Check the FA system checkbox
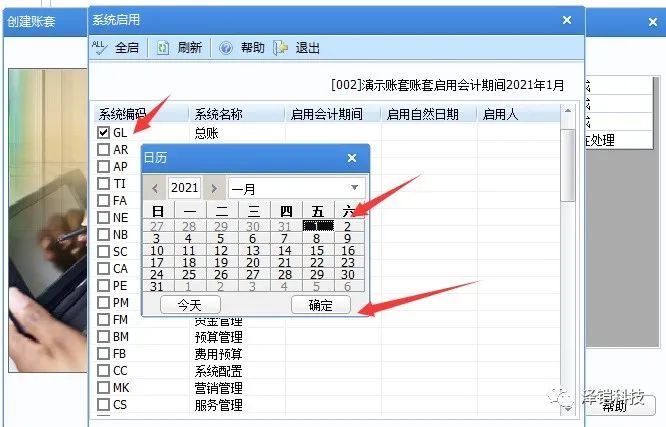The width and height of the screenshot is (666, 427). click(x=103, y=201)
